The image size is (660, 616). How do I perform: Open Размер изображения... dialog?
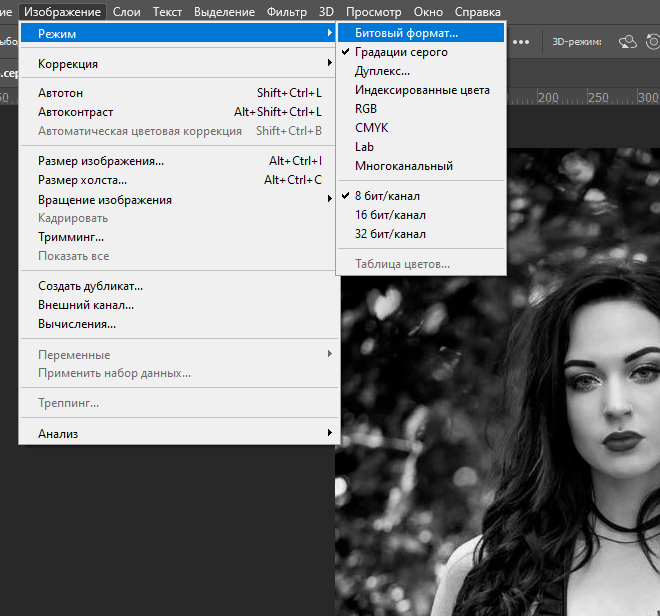(x=101, y=161)
